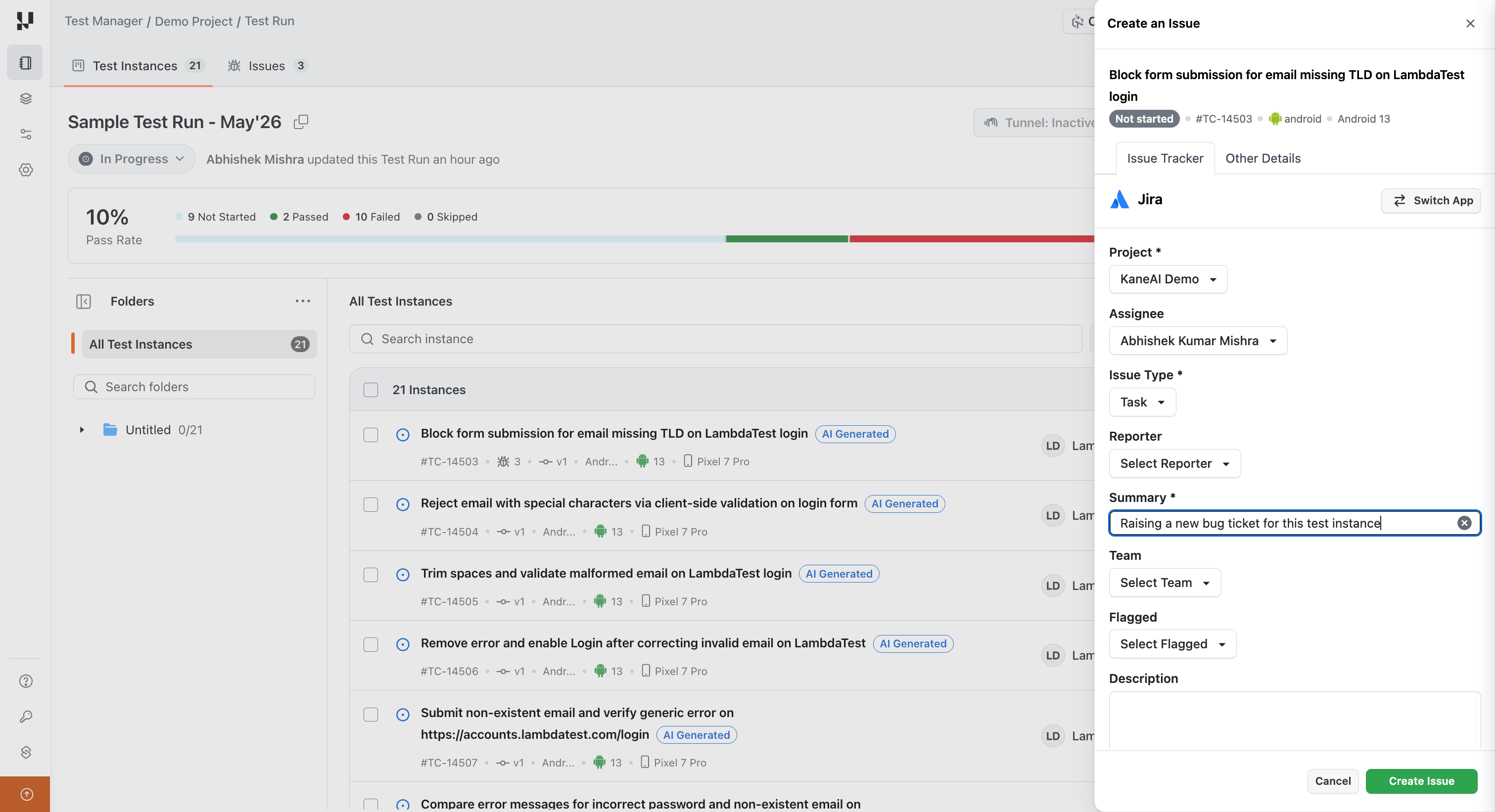
Task: Copy the Sample Test Run title
Action: click(x=301, y=122)
